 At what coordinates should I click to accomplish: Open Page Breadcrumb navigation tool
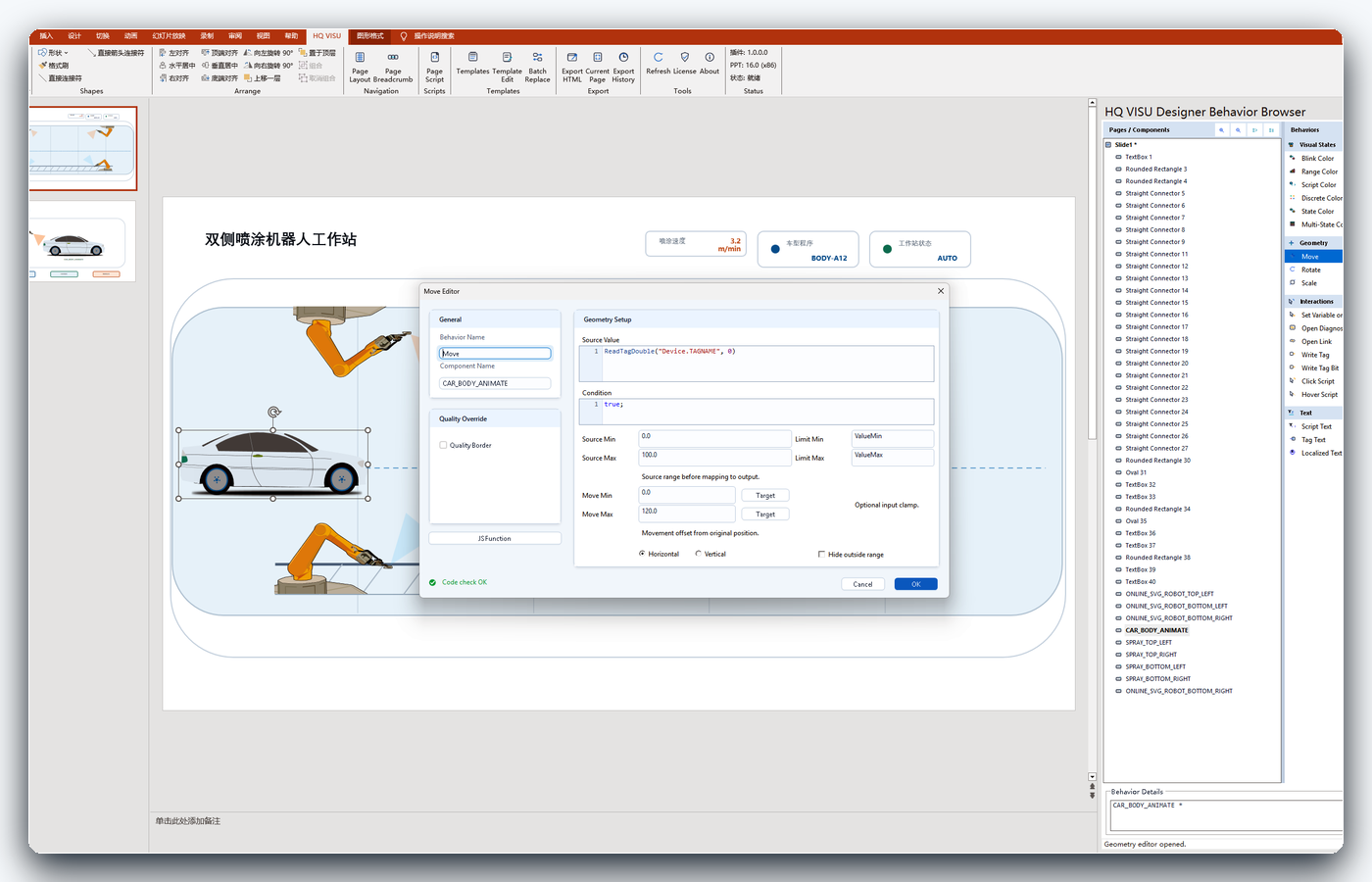(x=393, y=67)
